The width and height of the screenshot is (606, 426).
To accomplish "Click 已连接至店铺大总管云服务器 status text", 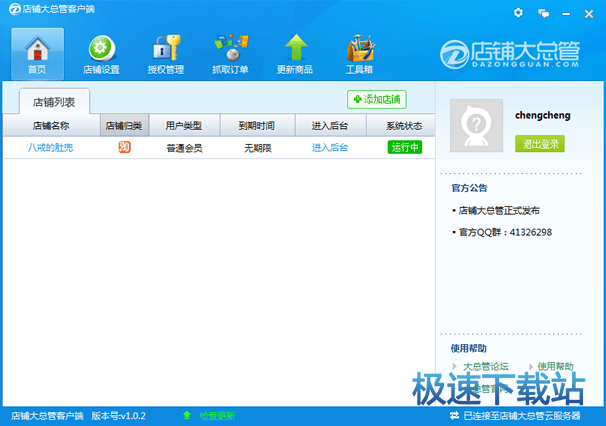I will point(522,416).
